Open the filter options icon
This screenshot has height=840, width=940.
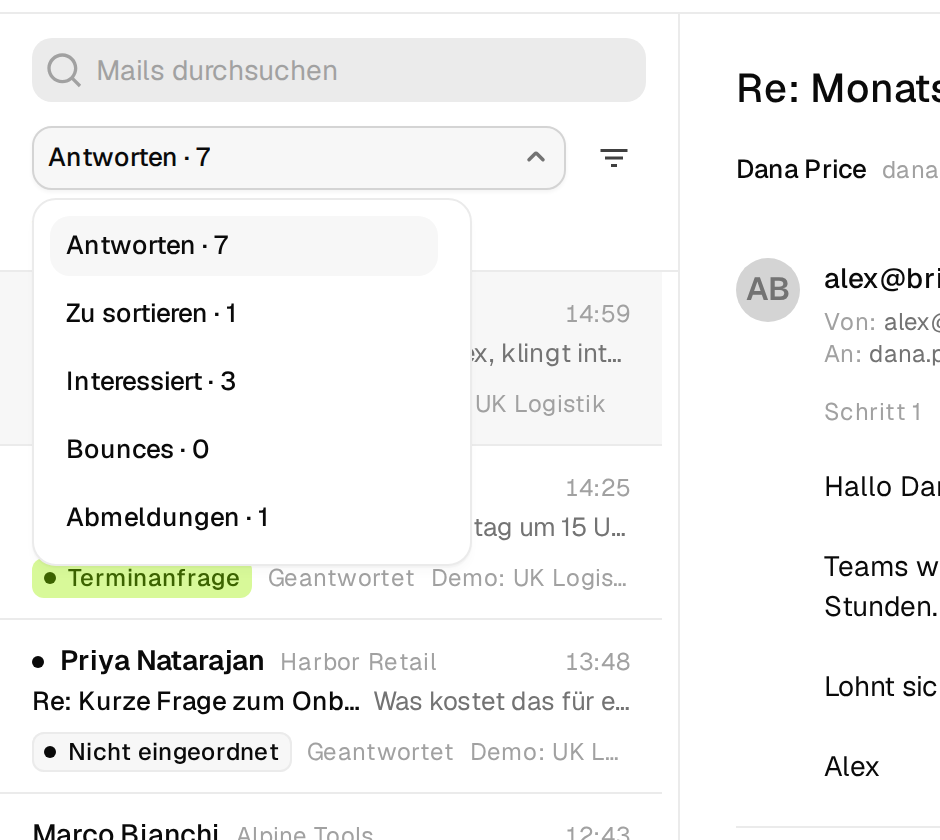pos(614,158)
